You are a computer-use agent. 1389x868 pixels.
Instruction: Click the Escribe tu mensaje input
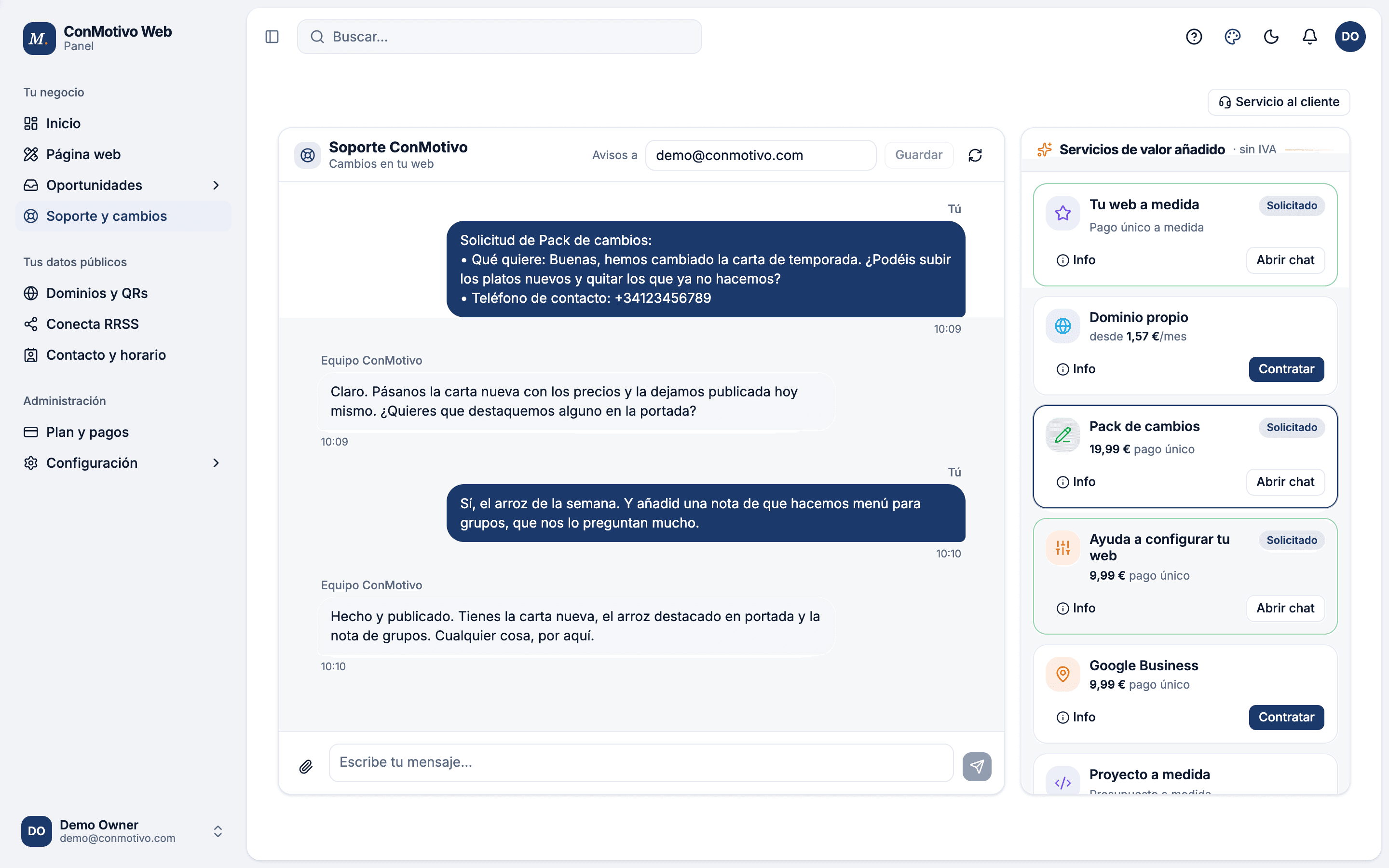pyautogui.click(x=641, y=762)
